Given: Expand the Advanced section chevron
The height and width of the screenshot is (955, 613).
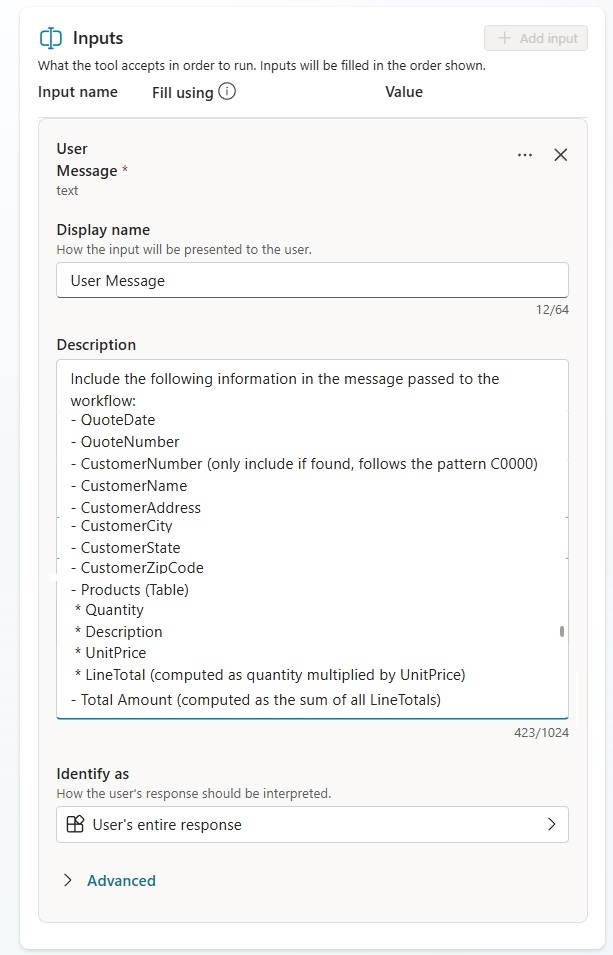Looking at the screenshot, I should 68,881.
